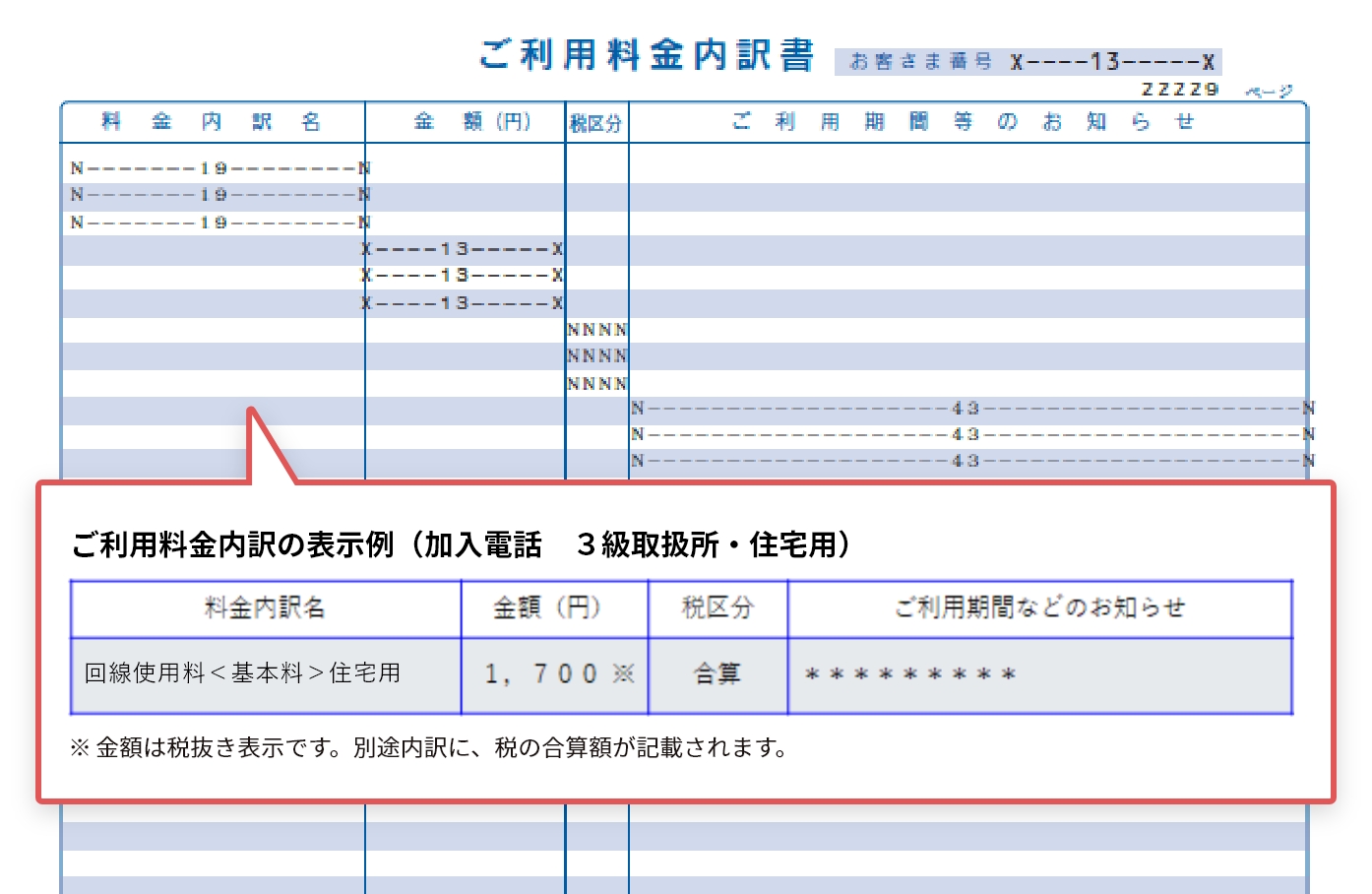Viewport: 1372px width, 894px height.
Task: Select the お客さま番号 field at top
Action: (1028, 62)
